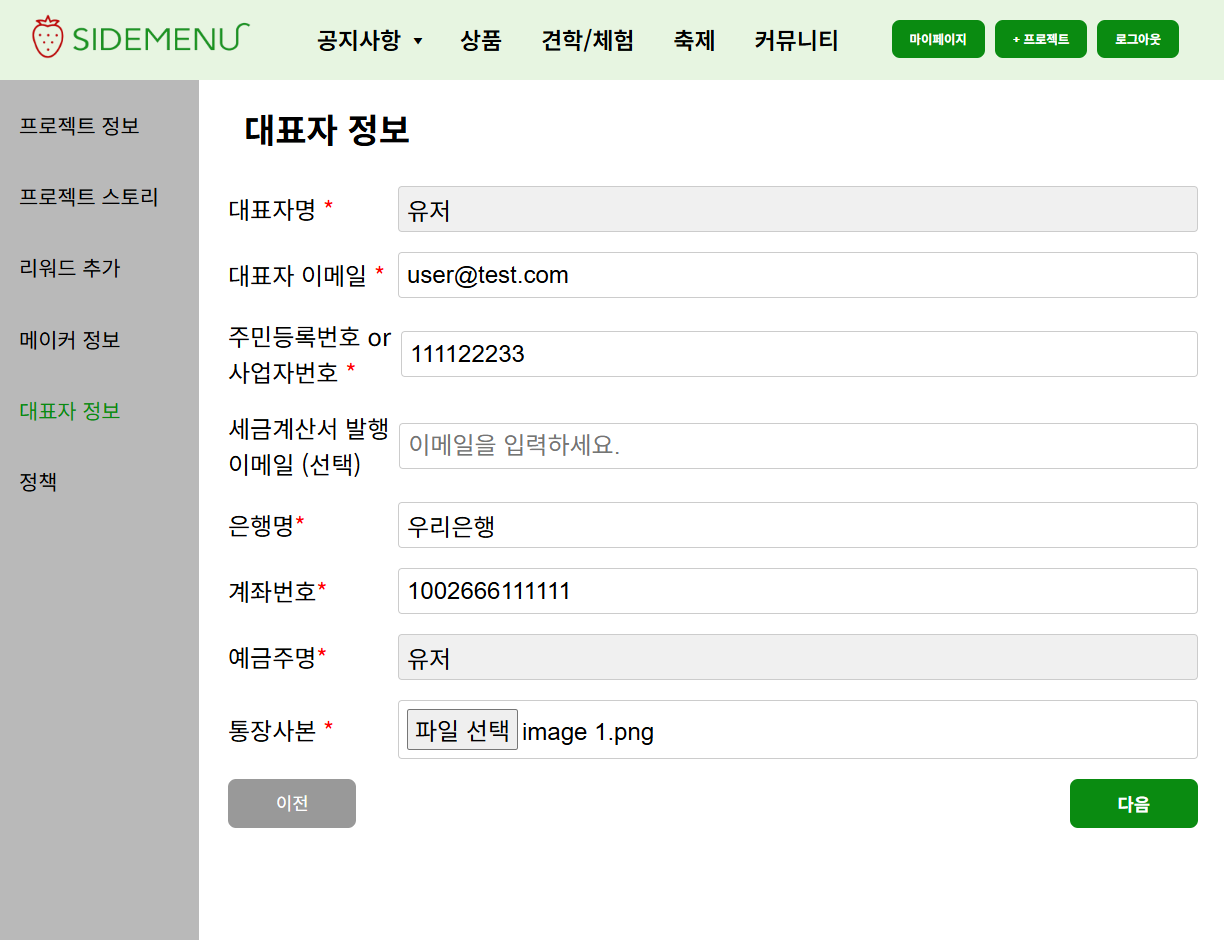Select 프로젝트 정보 in the sidebar

[x=80, y=126]
